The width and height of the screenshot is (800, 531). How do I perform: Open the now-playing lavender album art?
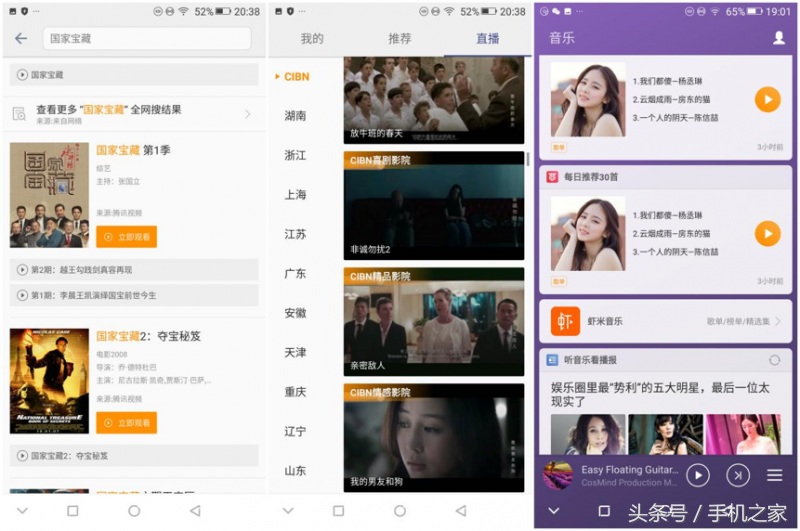click(x=557, y=475)
